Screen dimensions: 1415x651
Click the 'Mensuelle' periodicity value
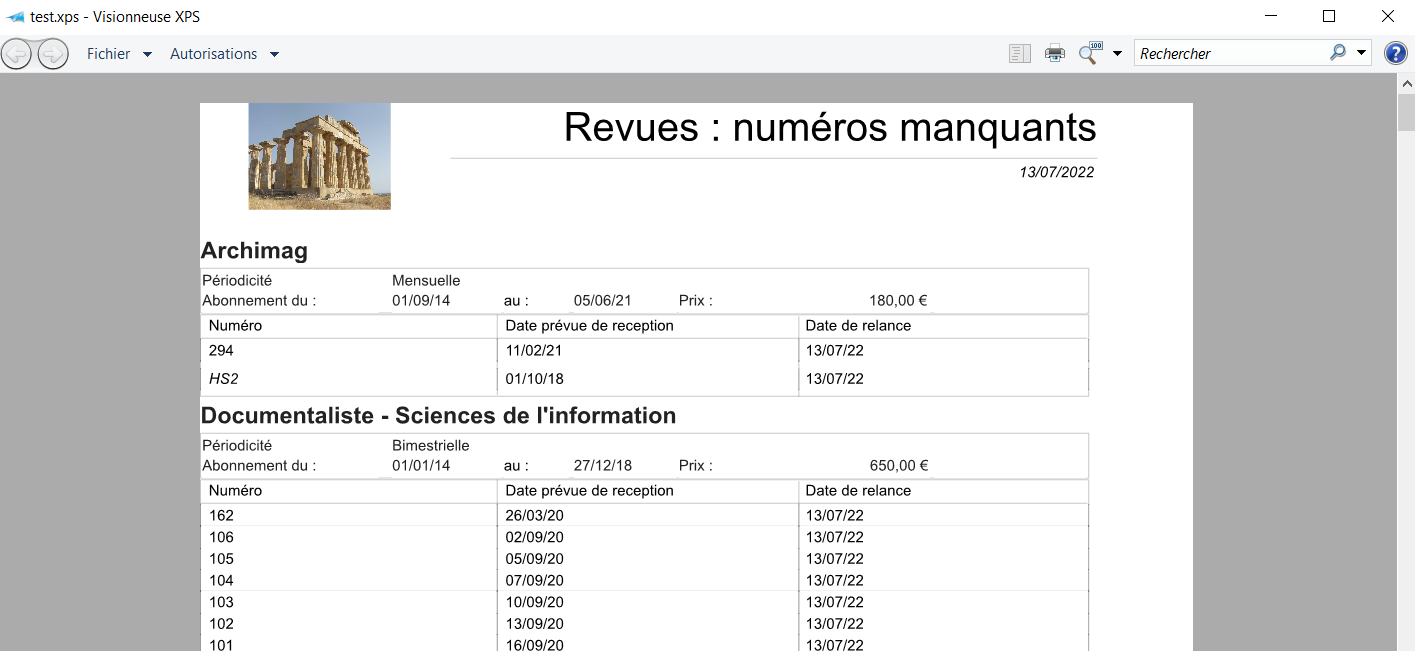[426, 281]
